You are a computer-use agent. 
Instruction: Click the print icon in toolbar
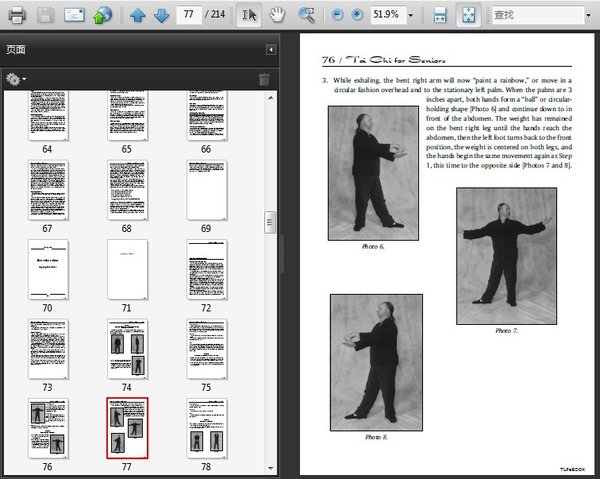17,15
